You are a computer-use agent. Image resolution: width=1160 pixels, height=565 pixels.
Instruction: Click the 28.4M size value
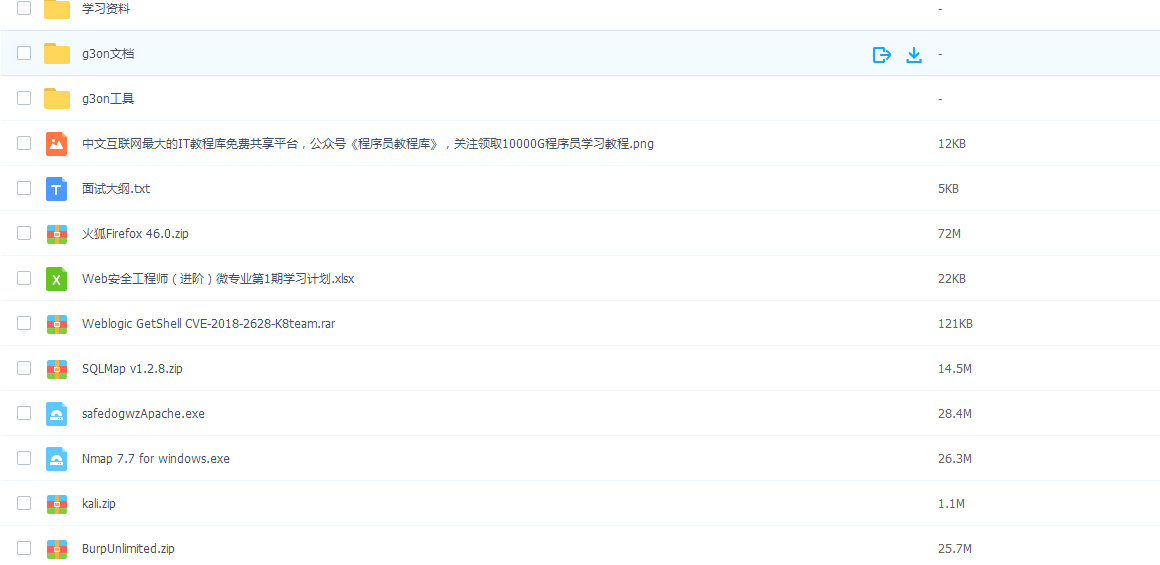pos(954,414)
